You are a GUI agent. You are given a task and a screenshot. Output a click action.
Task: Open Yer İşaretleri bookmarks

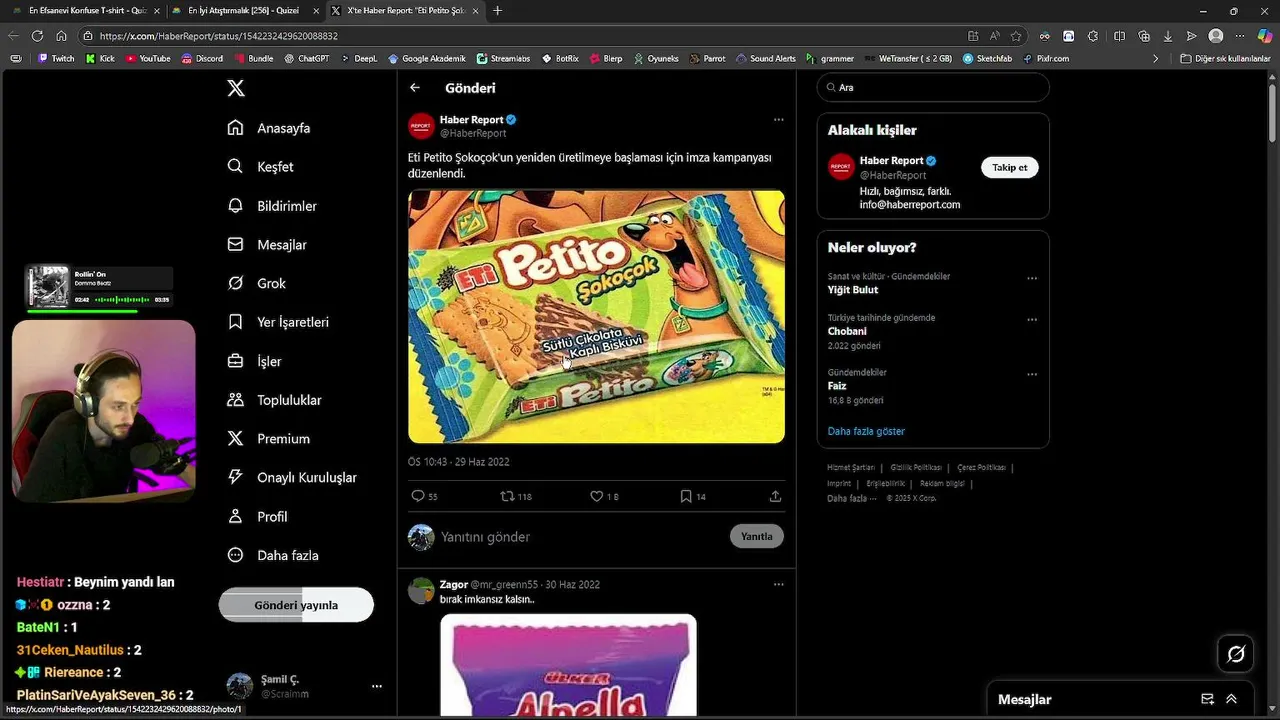point(278,322)
